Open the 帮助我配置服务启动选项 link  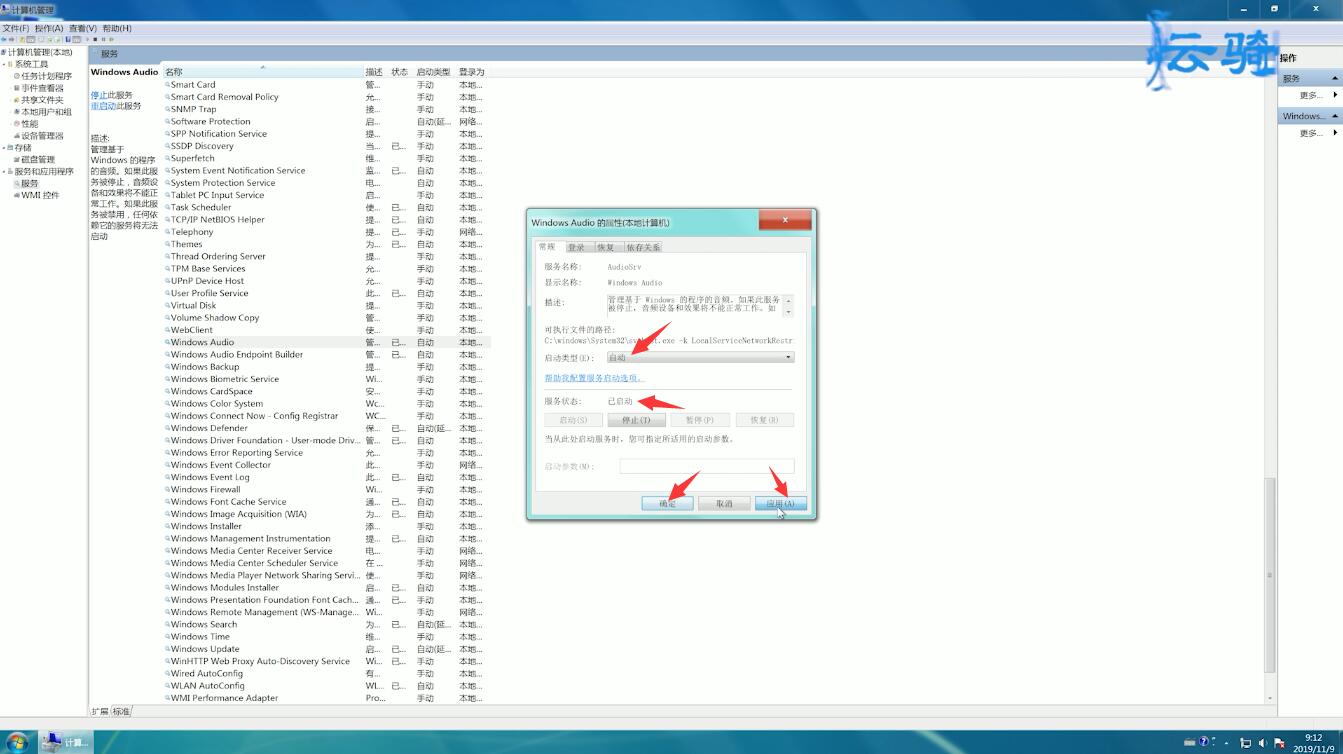[594, 378]
